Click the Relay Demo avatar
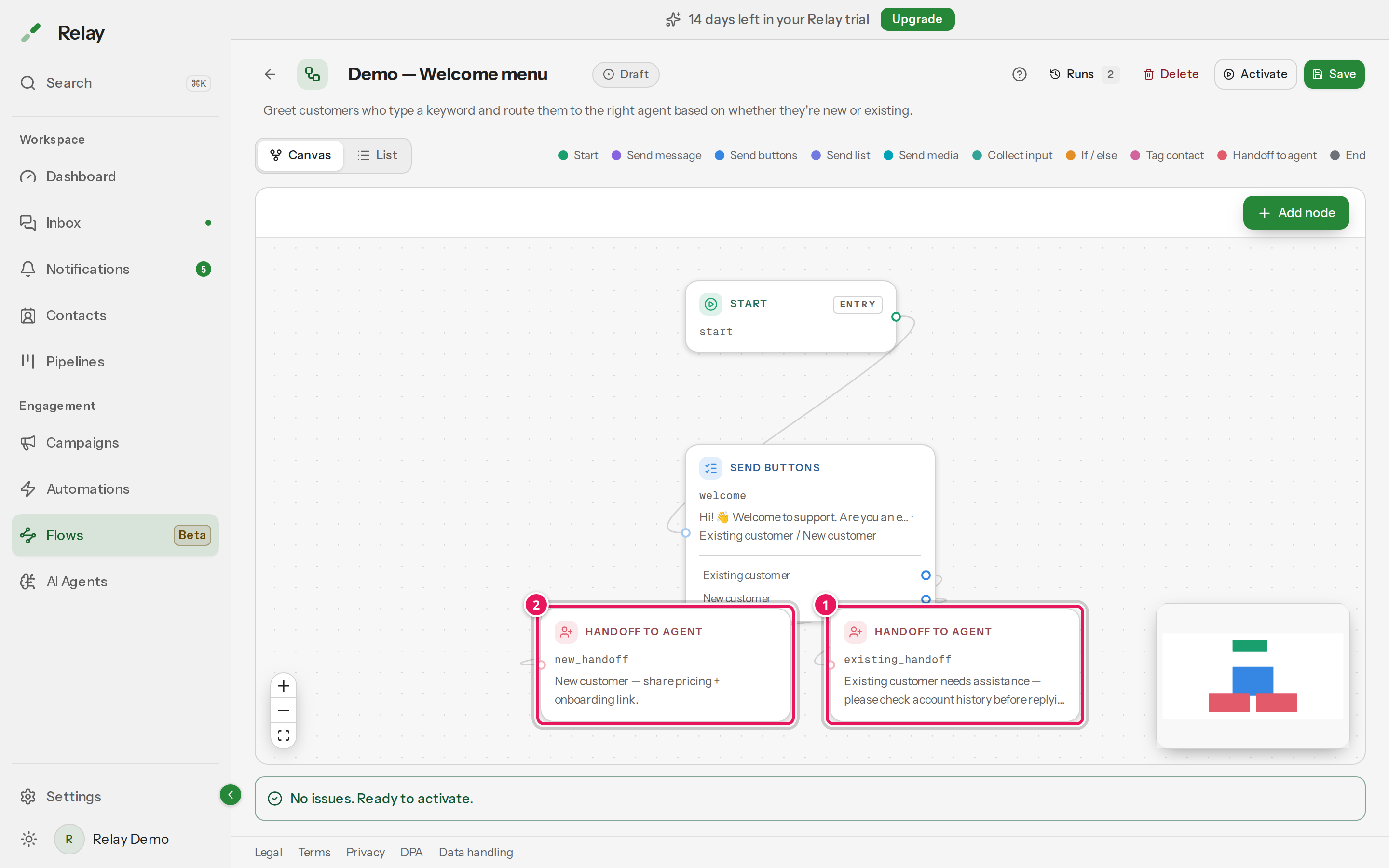The height and width of the screenshot is (868, 1389). pyautogui.click(x=69, y=839)
